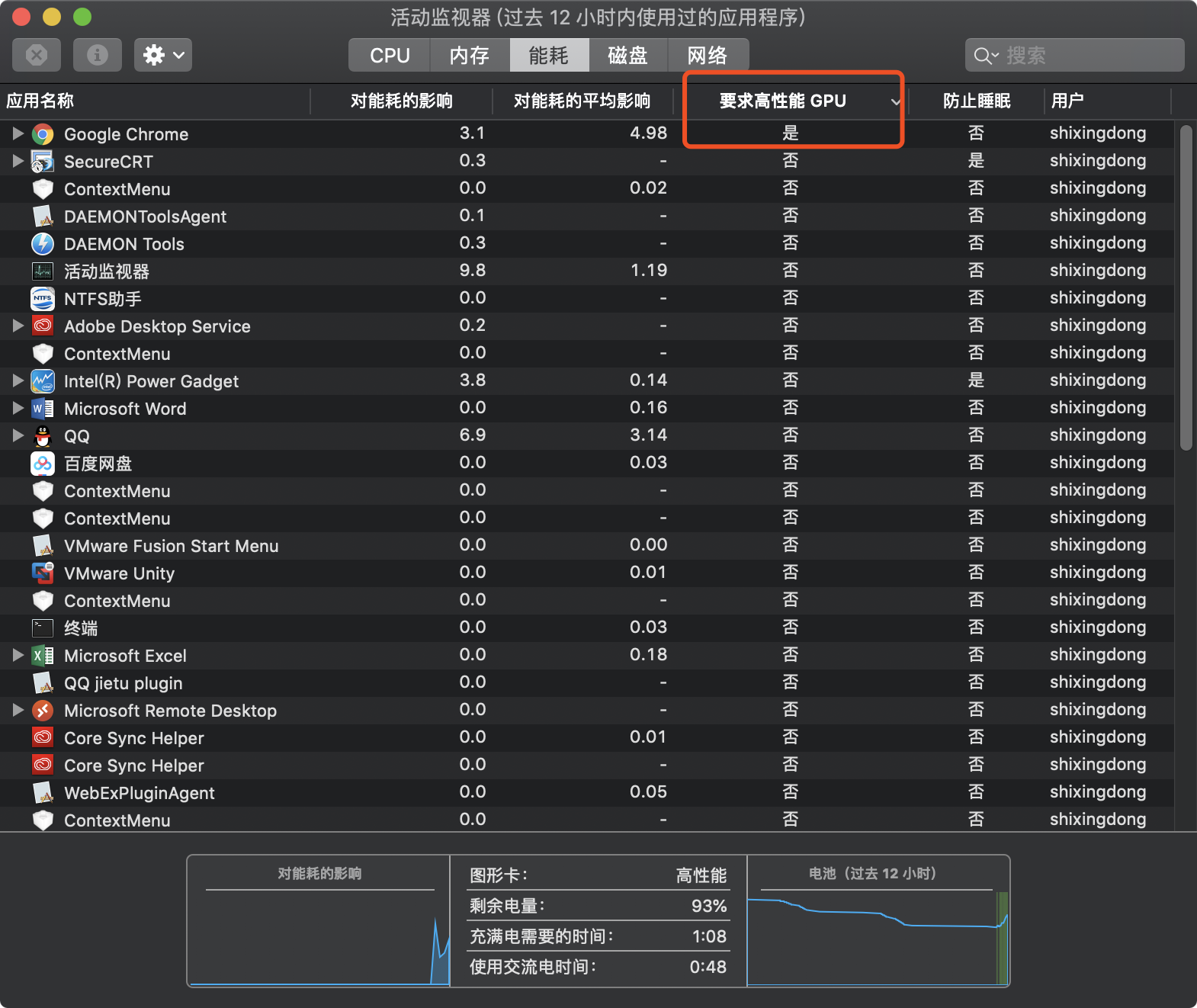Open the 网络 tab

pyautogui.click(x=708, y=55)
